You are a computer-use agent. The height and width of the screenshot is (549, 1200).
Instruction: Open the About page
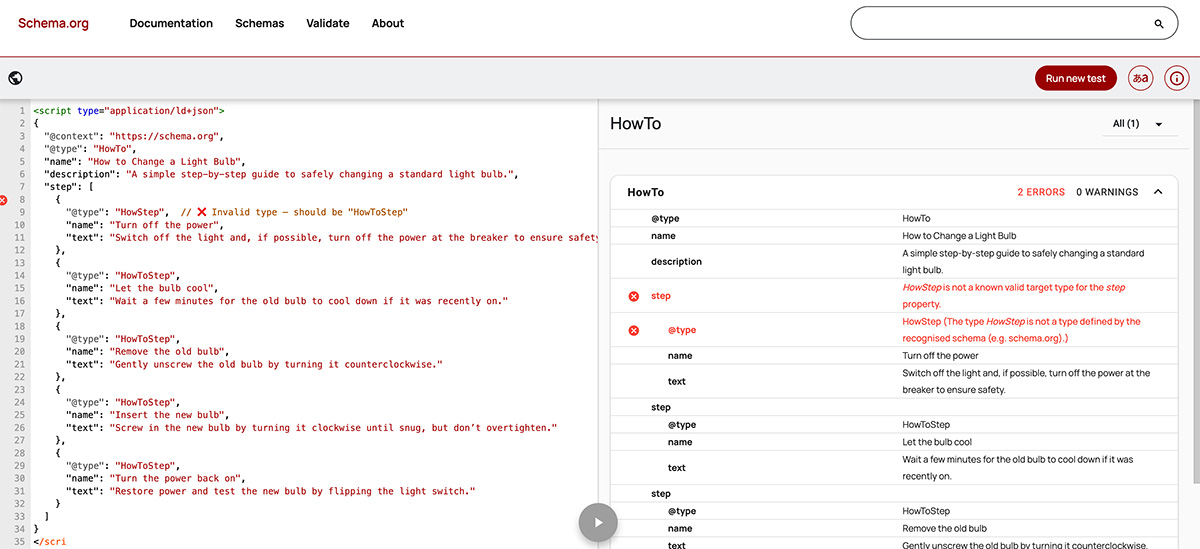point(388,23)
